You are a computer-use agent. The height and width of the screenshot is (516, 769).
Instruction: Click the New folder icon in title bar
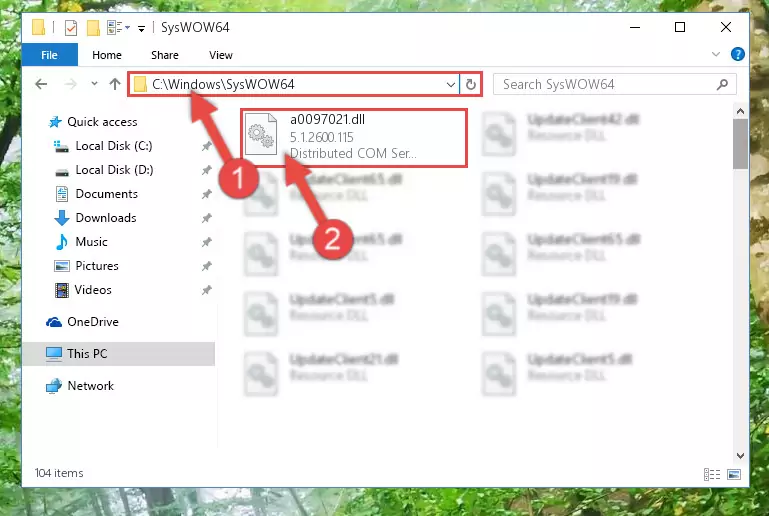pos(93,27)
